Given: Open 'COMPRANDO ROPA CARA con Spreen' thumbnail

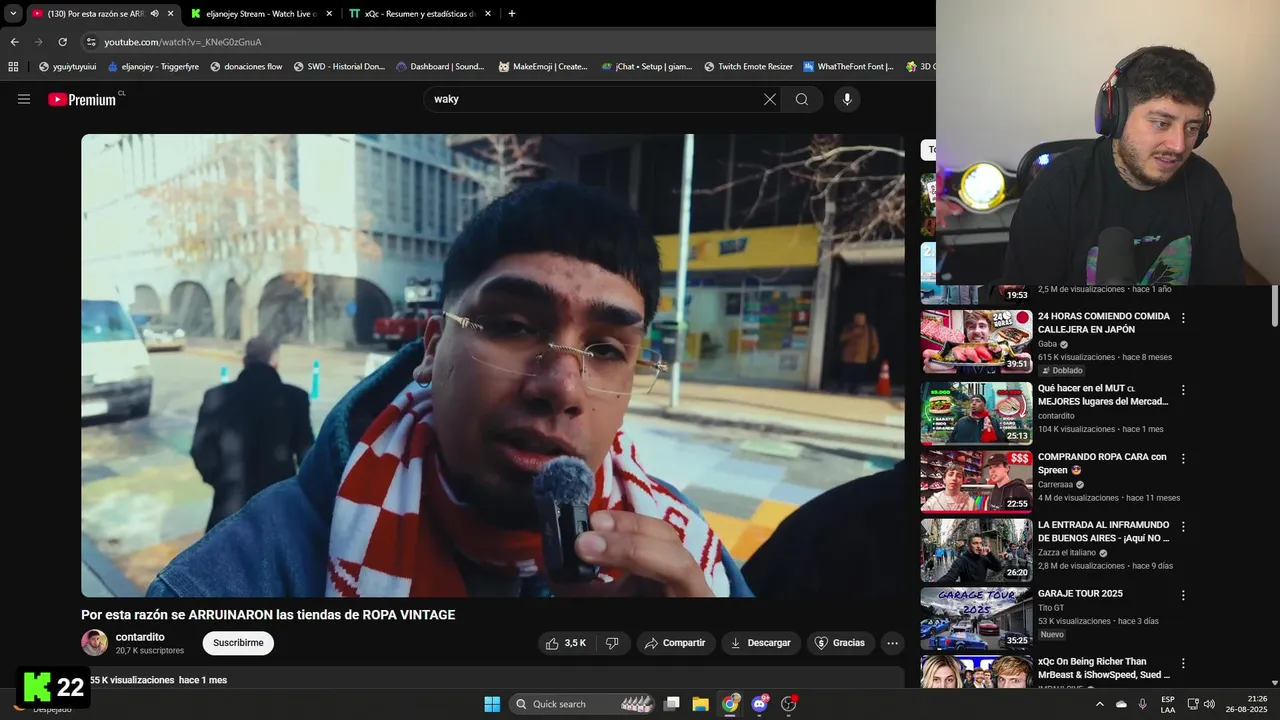Looking at the screenshot, I should pyautogui.click(x=976, y=481).
